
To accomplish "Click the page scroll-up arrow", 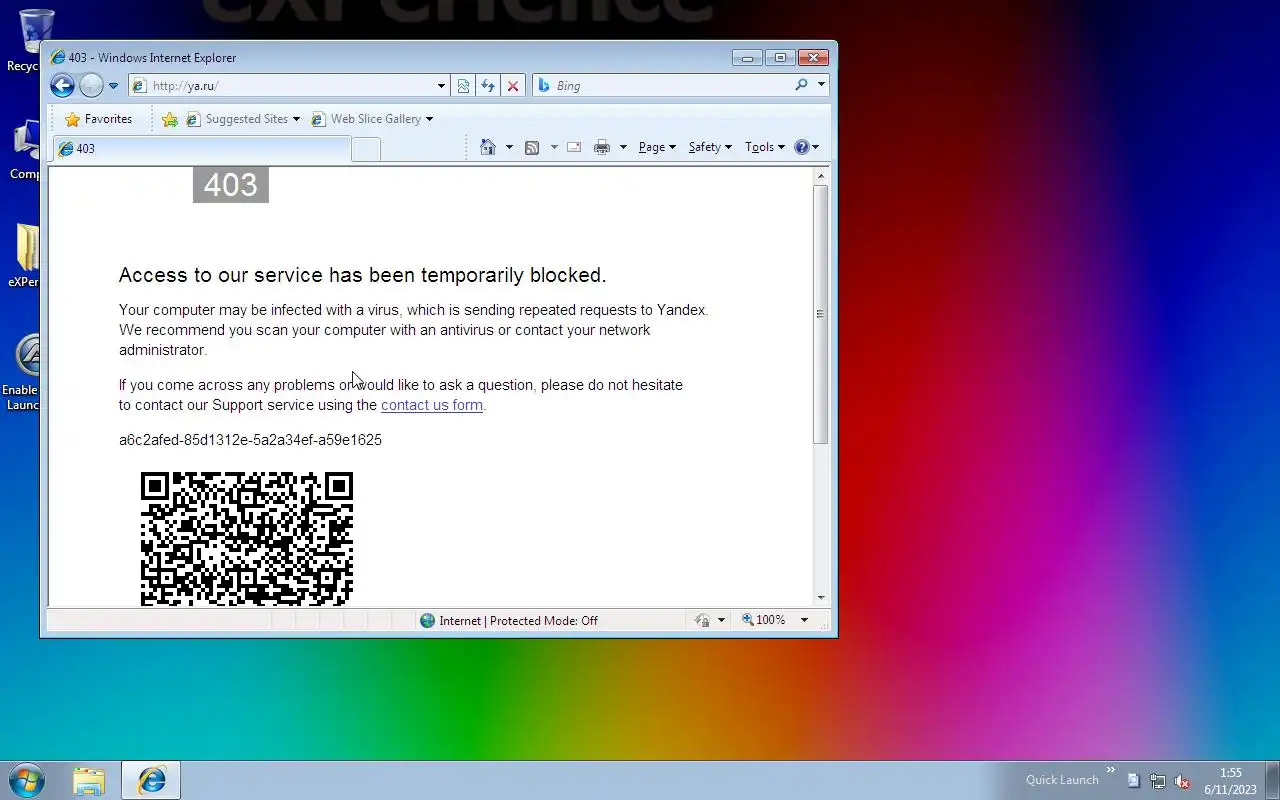I will point(821,176).
